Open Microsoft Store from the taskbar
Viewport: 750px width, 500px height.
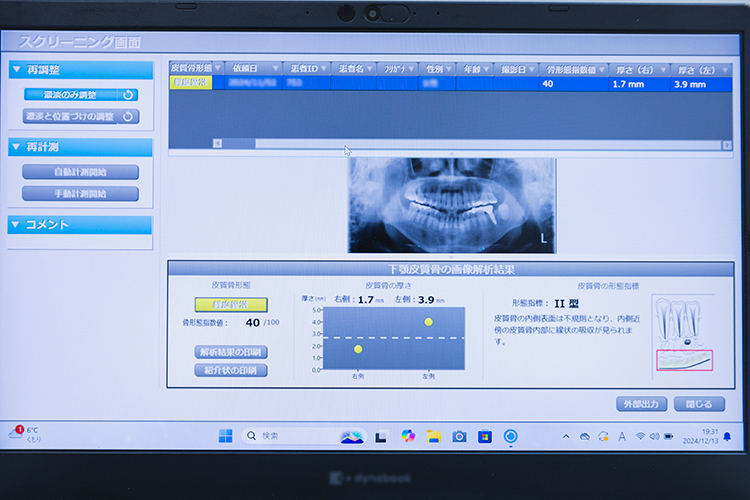485,436
